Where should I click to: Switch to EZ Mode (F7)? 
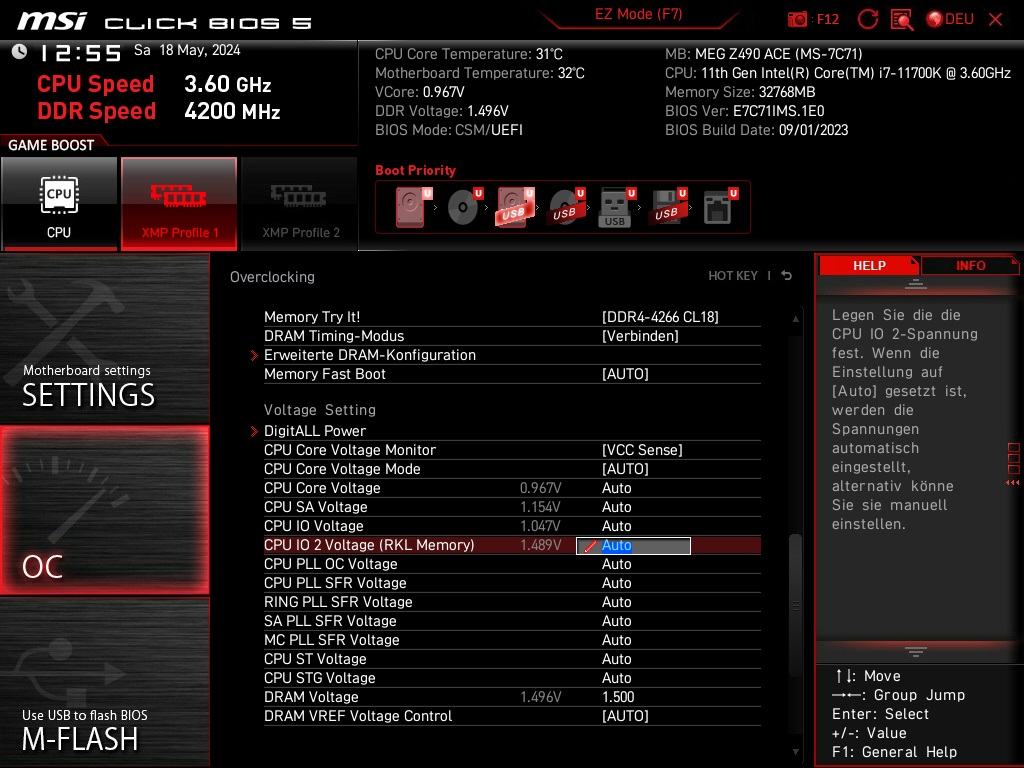[638, 14]
